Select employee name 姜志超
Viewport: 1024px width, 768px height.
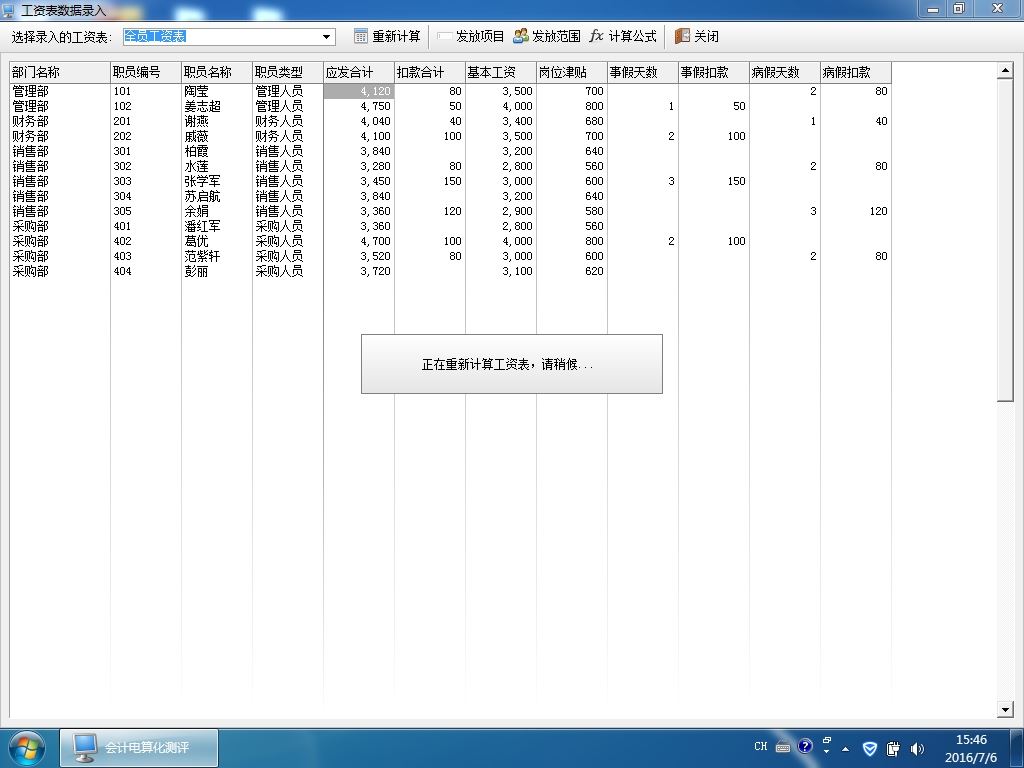(x=202, y=106)
